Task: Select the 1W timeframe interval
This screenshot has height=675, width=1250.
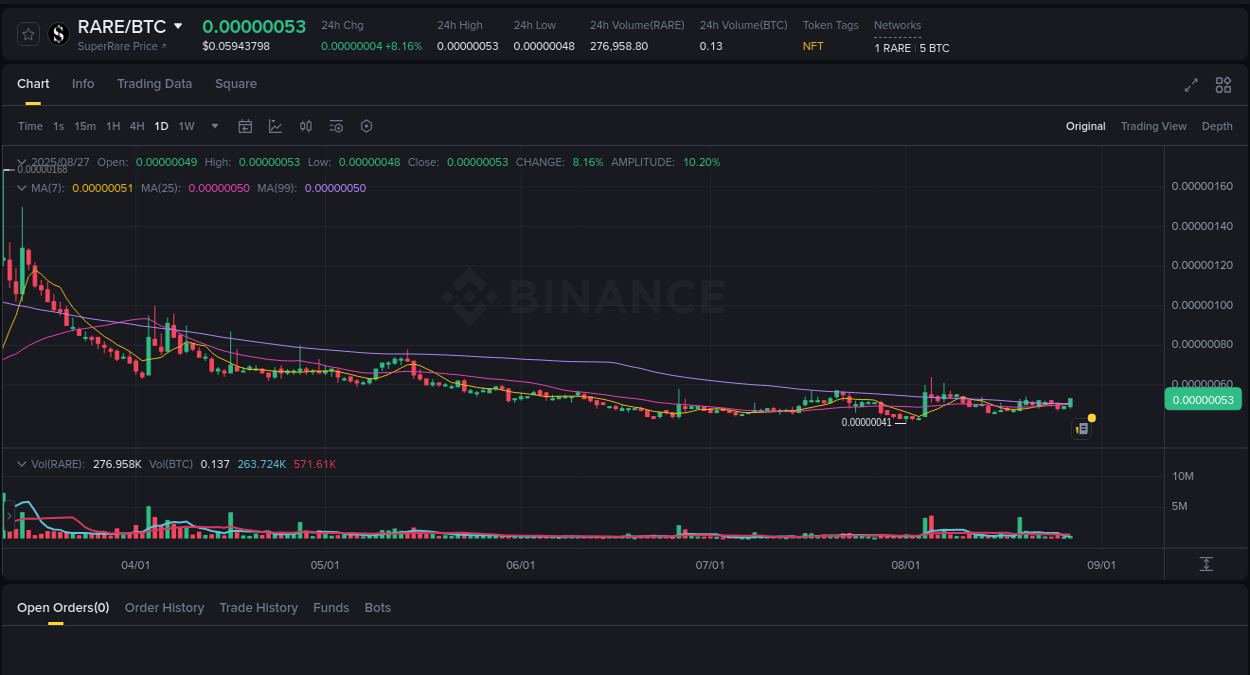Action: click(x=186, y=126)
